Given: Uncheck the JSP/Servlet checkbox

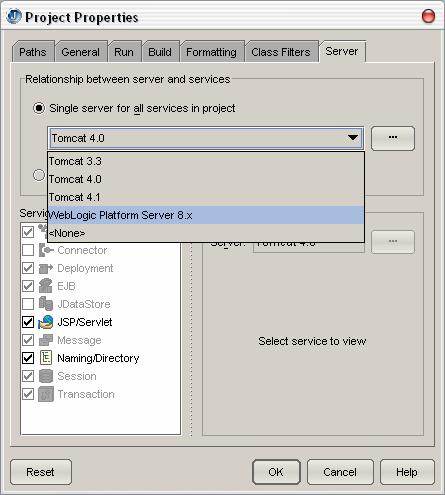Looking at the screenshot, I should [x=28, y=322].
